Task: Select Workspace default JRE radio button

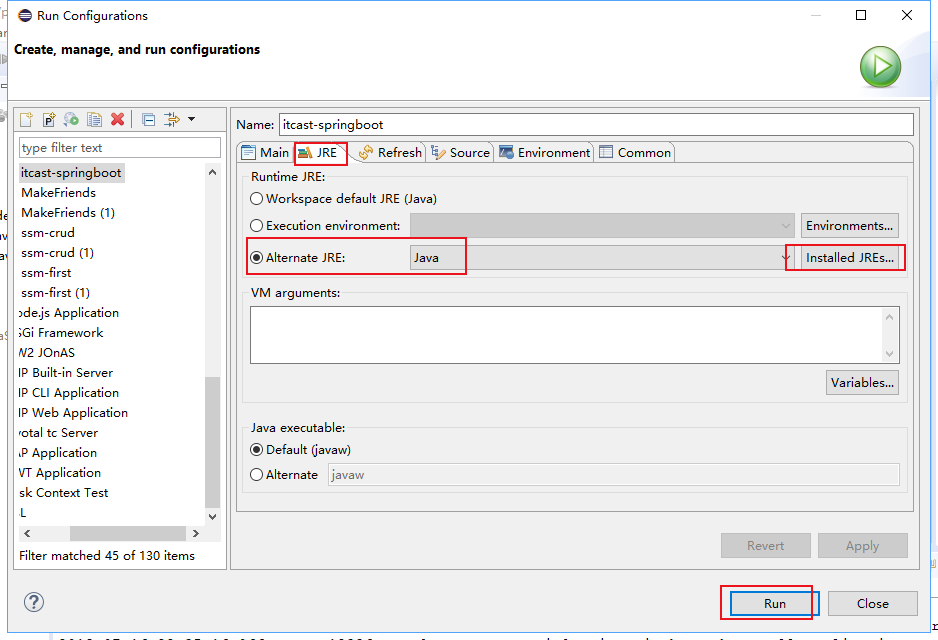Action: (x=256, y=199)
